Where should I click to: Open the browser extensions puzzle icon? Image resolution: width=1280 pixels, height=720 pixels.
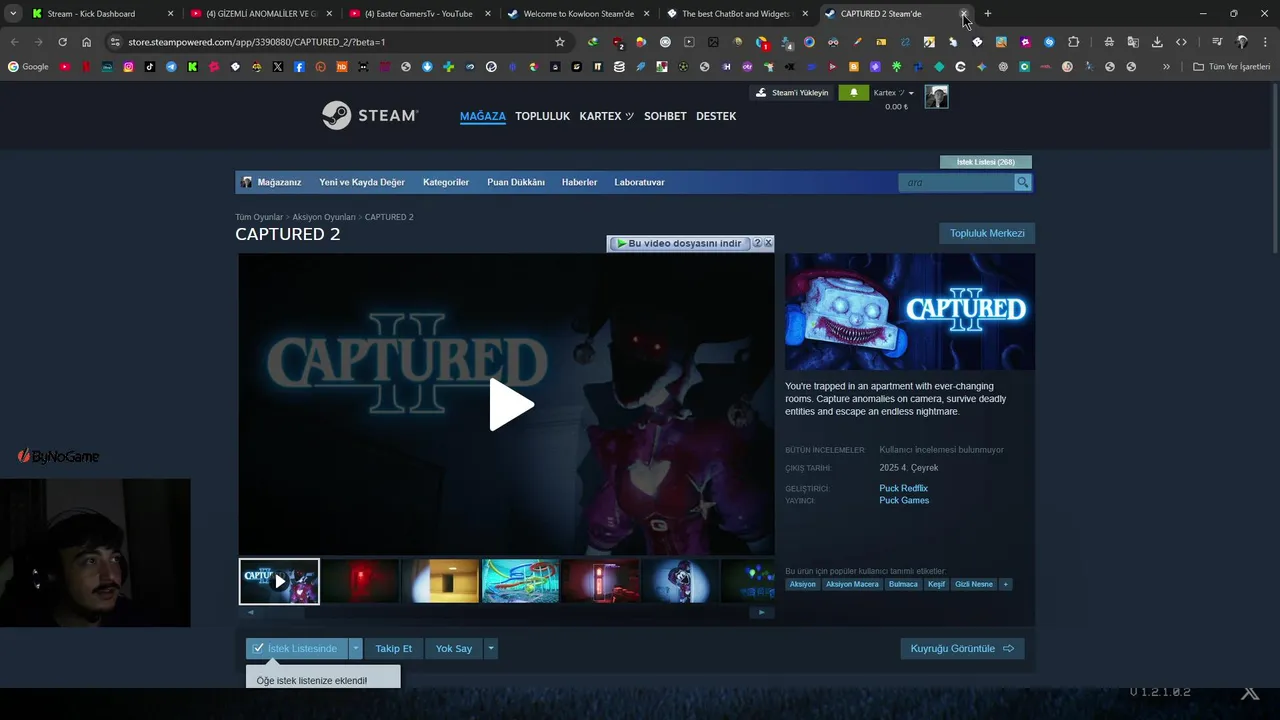point(1073,42)
